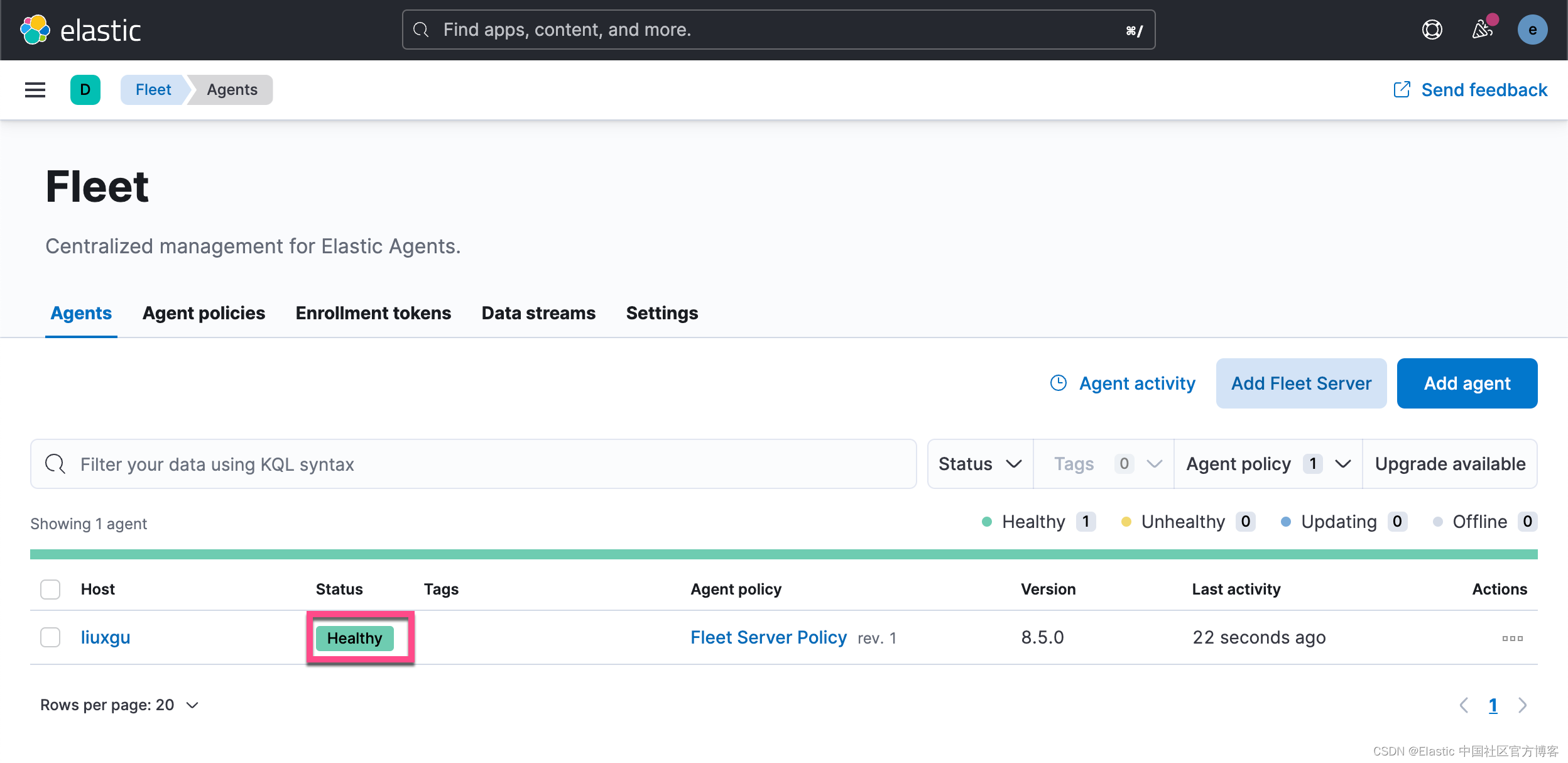The width and height of the screenshot is (1568, 763).
Task: Go to previous page arrow
Action: [1464, 705]
